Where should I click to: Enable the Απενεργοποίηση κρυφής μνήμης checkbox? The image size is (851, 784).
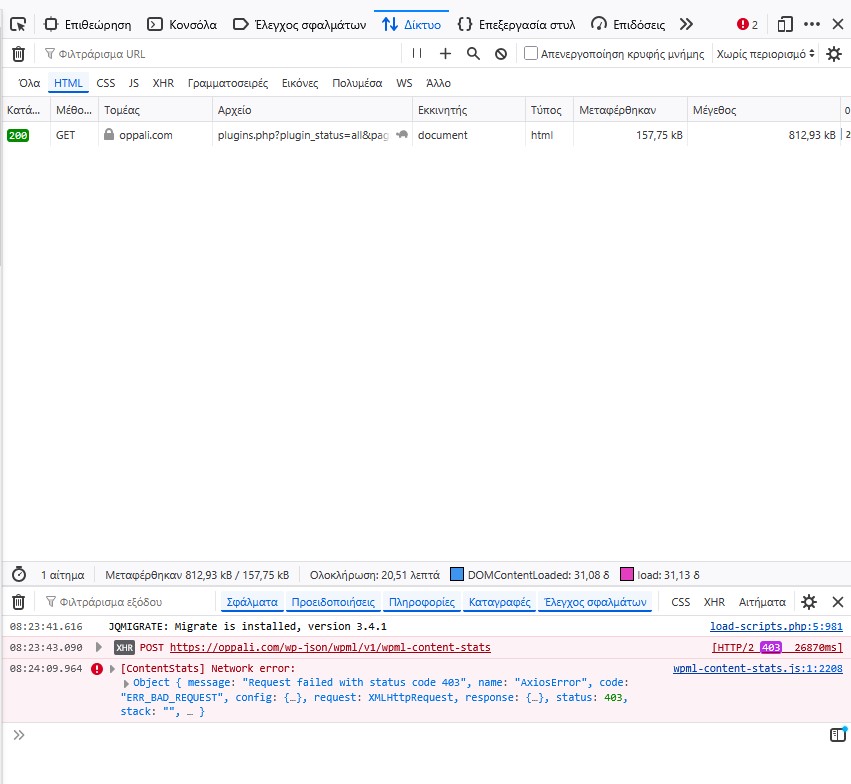pos(531,54)
